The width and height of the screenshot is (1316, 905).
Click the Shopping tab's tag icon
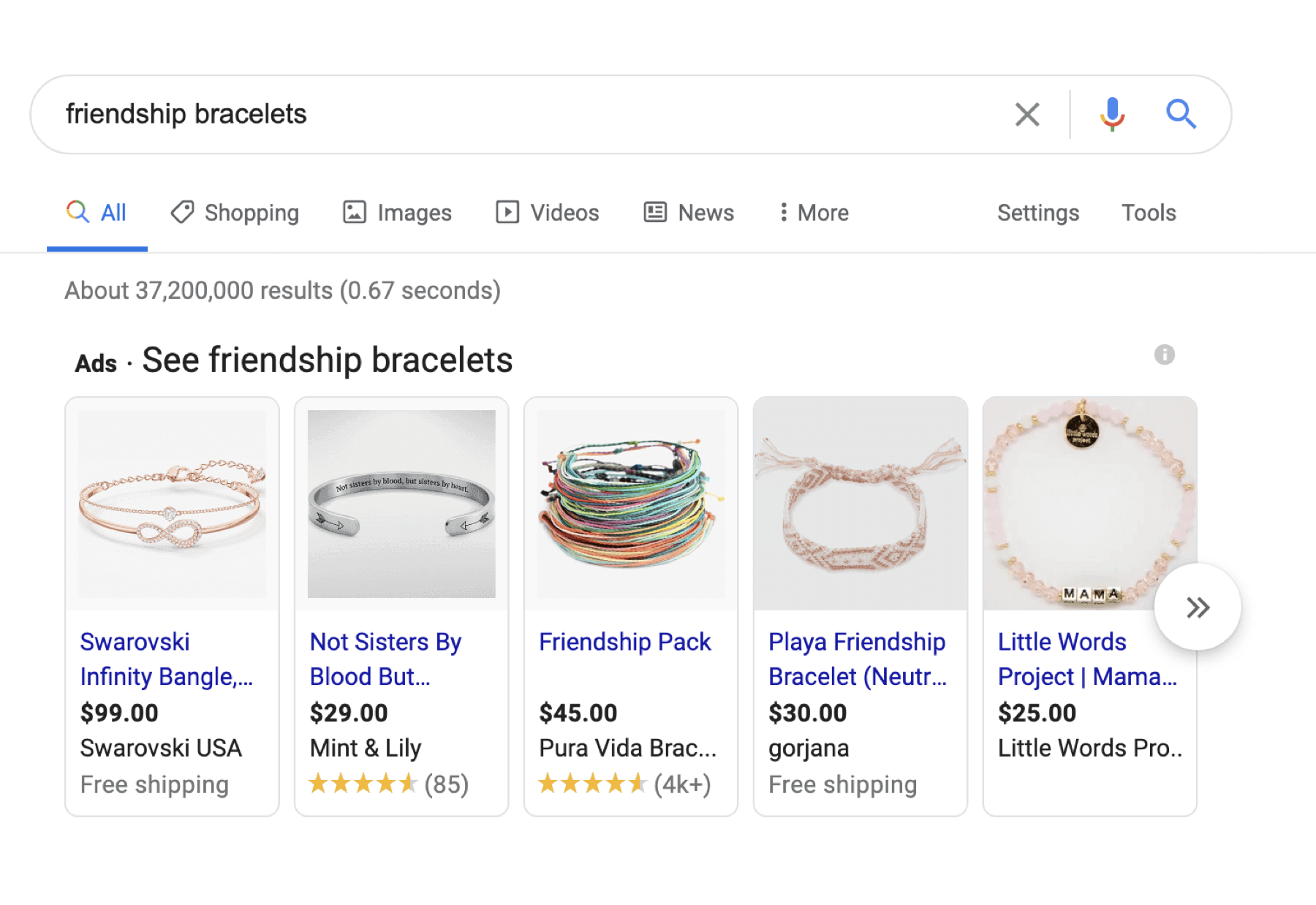(x=181, y=213)
